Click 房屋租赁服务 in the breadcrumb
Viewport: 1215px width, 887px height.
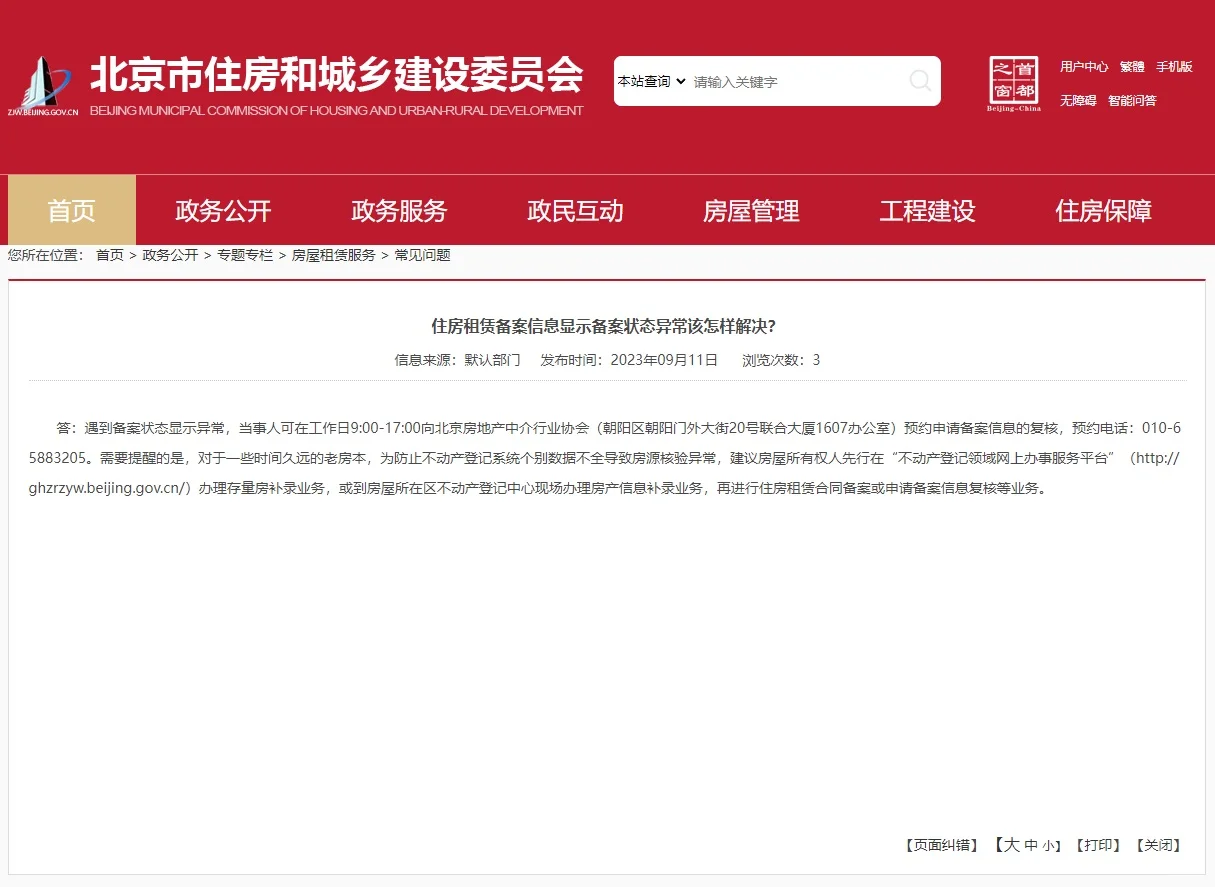click(x=334, y=255)
